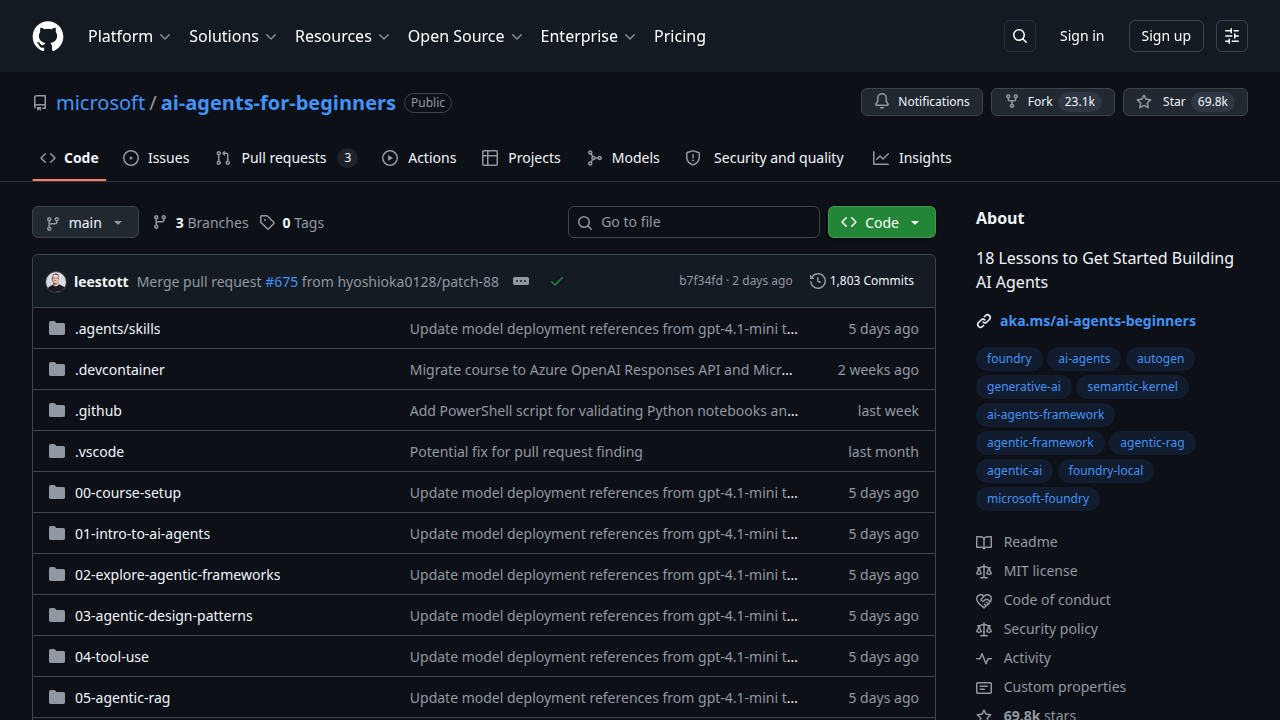
Task: Select the foundry topic tag
Action: click(x=1009, y=359)
